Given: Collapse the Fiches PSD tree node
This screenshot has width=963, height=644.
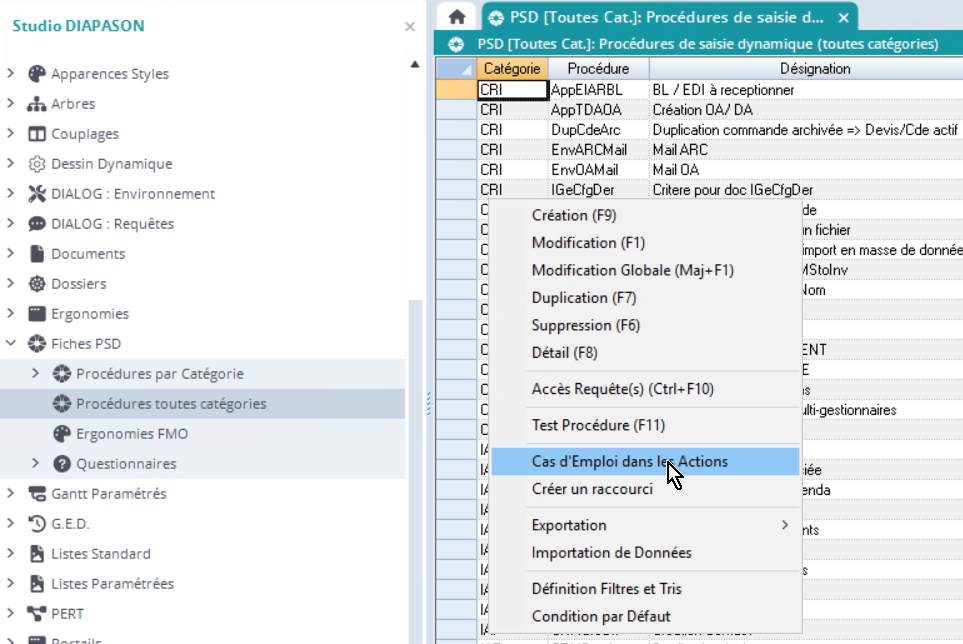Looking at the screenshot, I should coord(11,344).
